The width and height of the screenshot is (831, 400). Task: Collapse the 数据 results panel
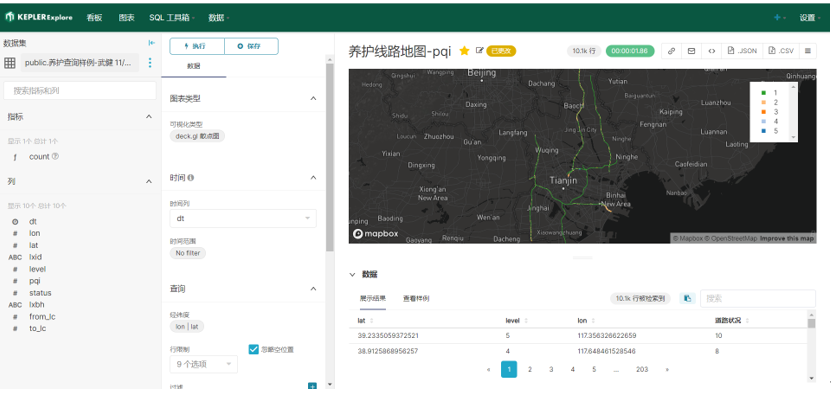tap(352, 274)
